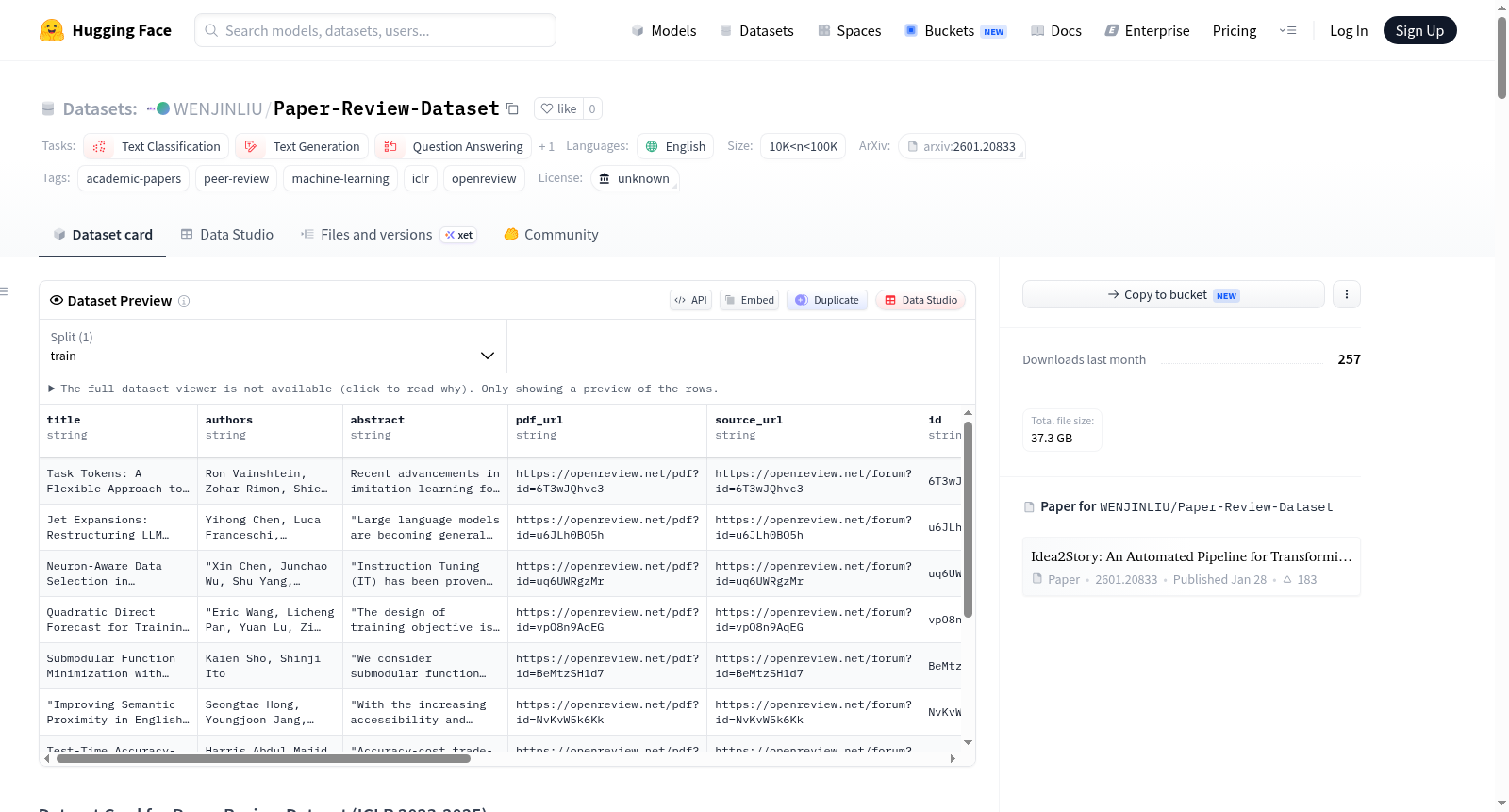Open the Idea2Story paper card
1509x812 pixels.
pyautogui.click(x=1191, y=567)
